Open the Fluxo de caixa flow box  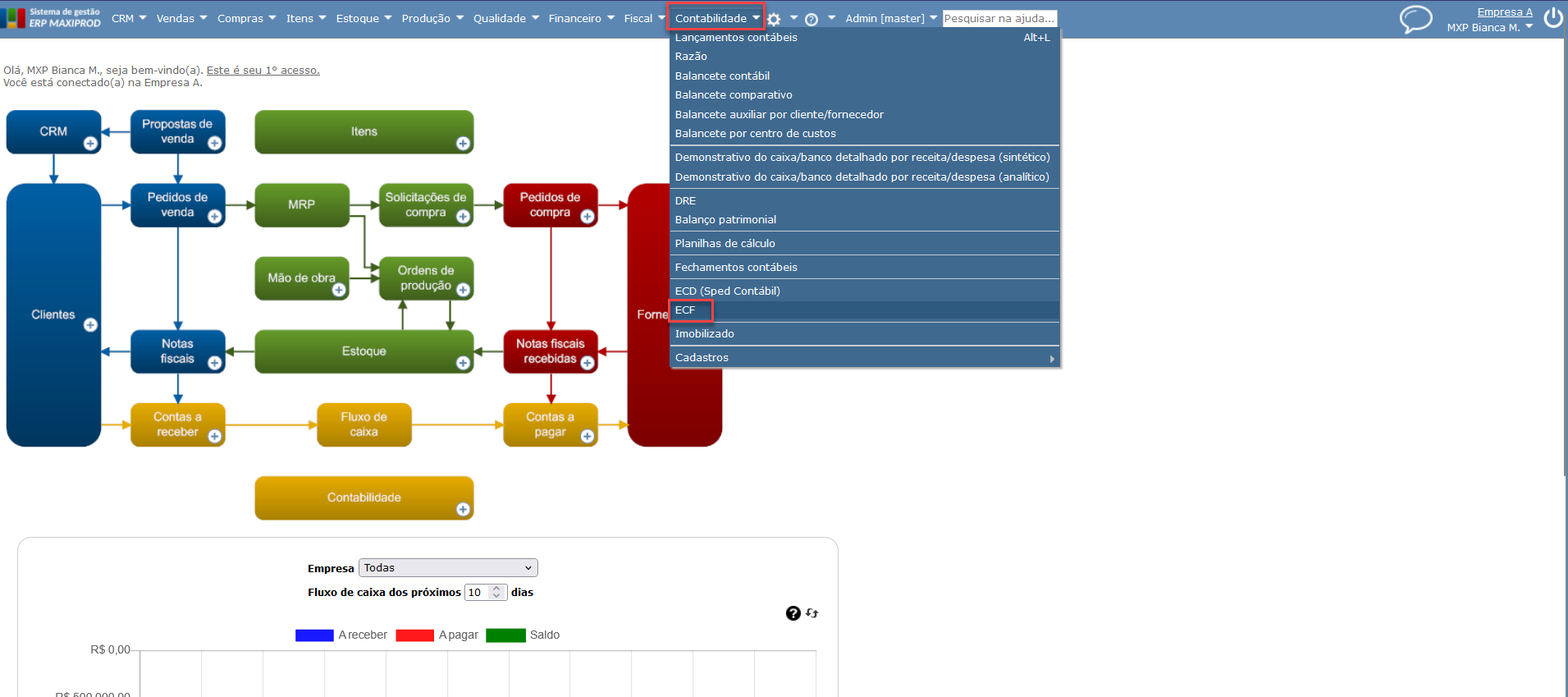click(x=364, y=424)
